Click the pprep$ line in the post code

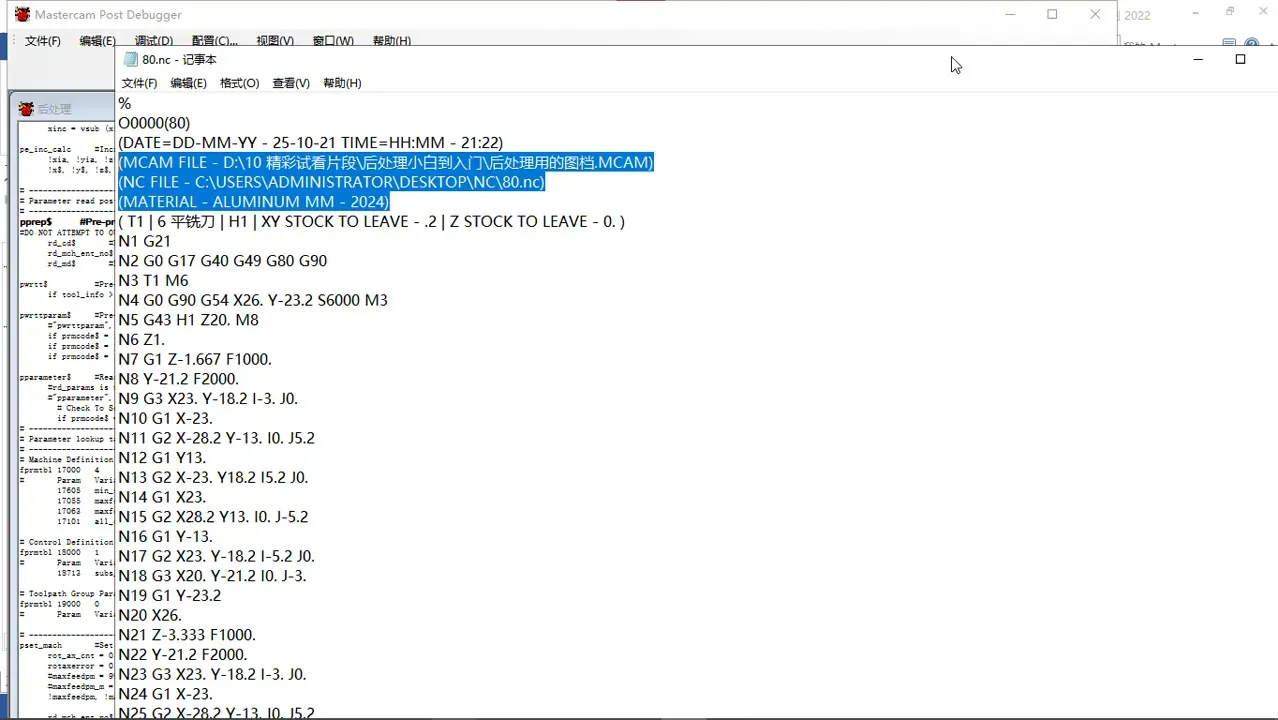pyautogui.click(x=36, y=221)
